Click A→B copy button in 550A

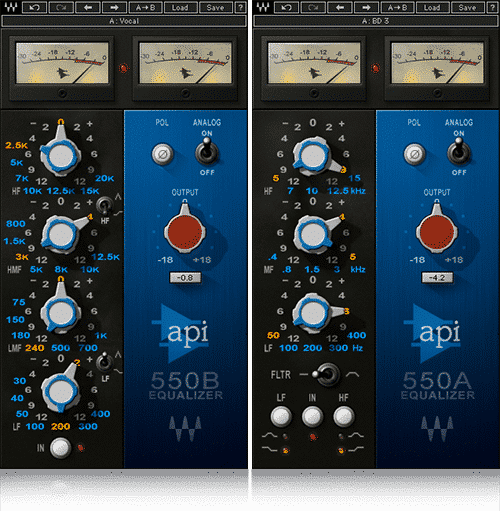tap(397, 7)
